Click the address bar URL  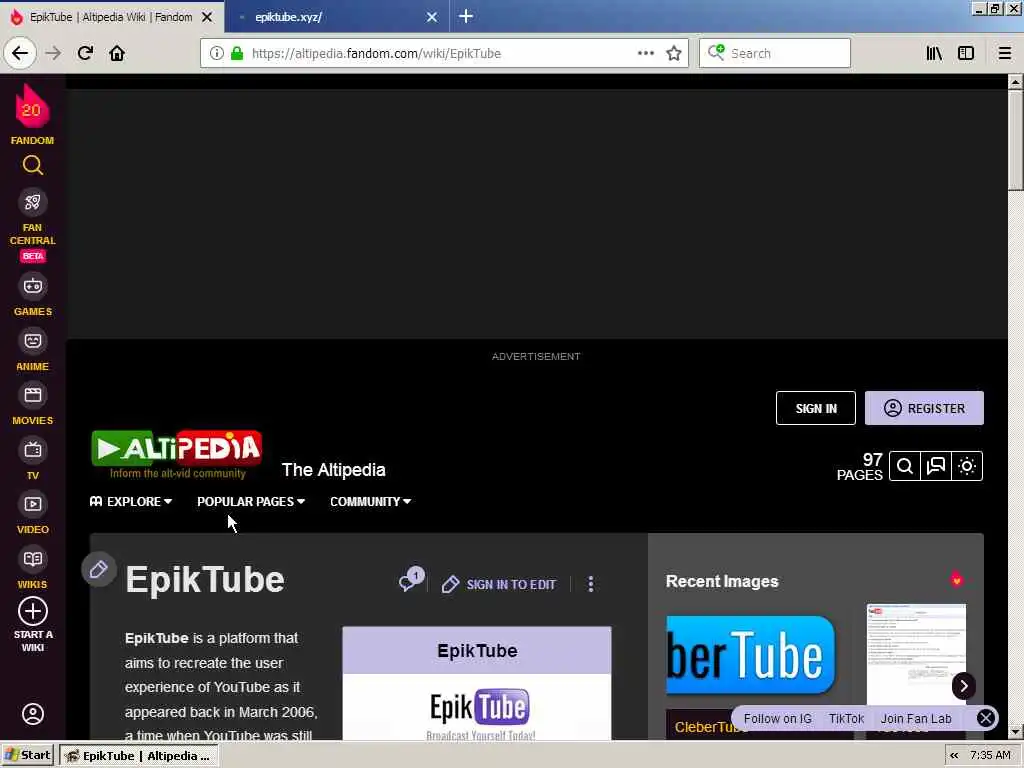coord(377,54)
